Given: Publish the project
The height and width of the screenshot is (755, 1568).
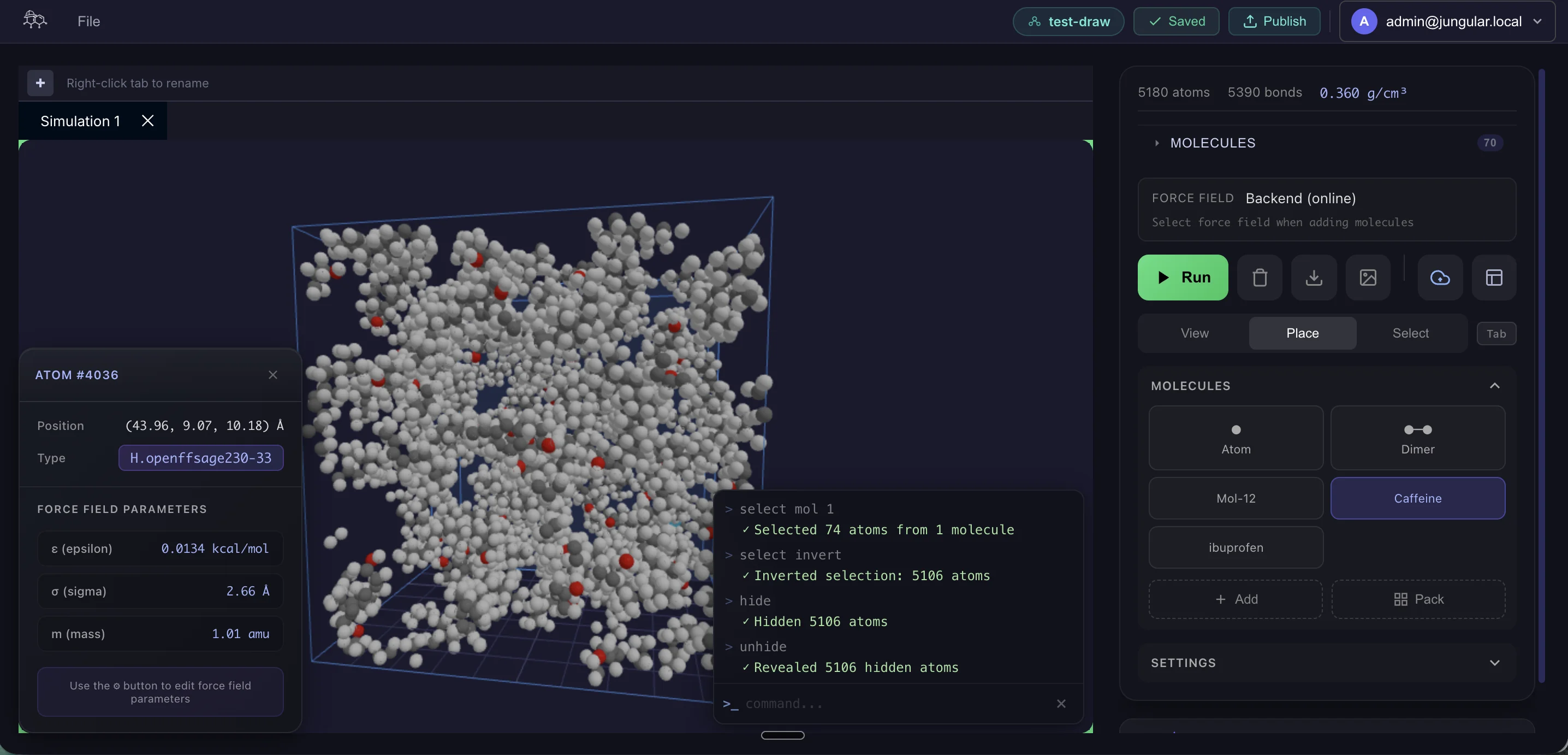Looking at the screenshot, I should (1273, 21).
